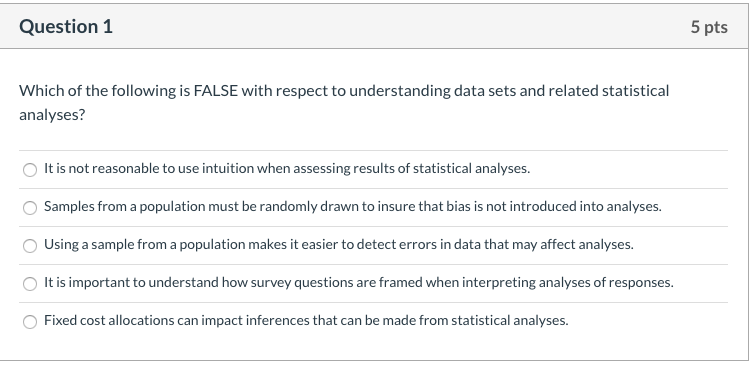Mark the radio button for easier error detection
This screenshot has height=366, width=753.
click(30, 245)
